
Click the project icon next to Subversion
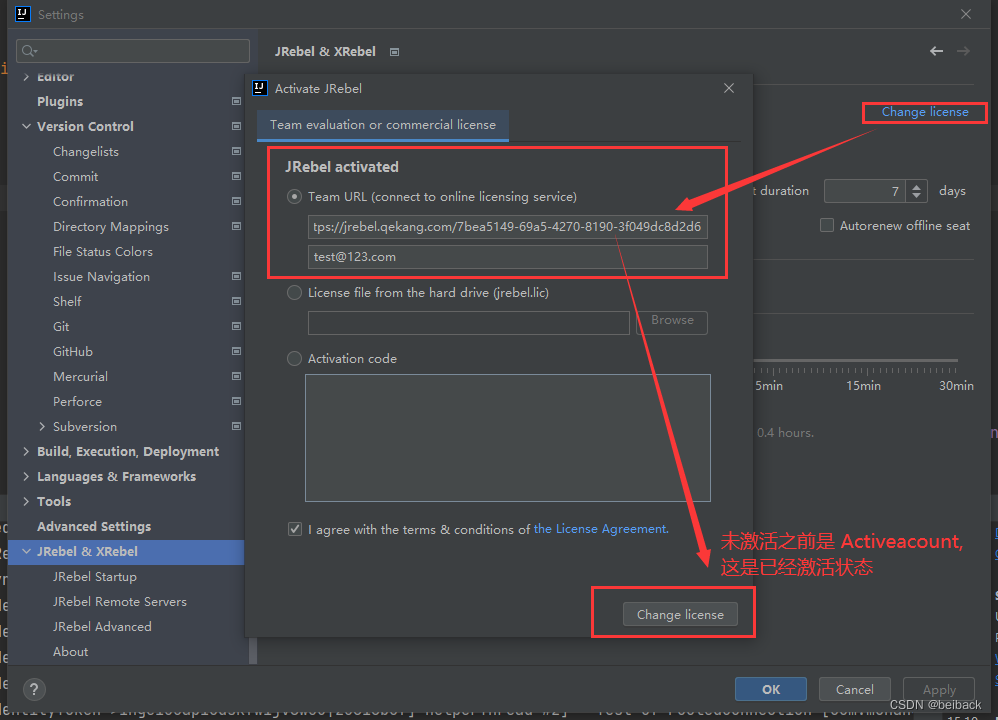(236, 426)
